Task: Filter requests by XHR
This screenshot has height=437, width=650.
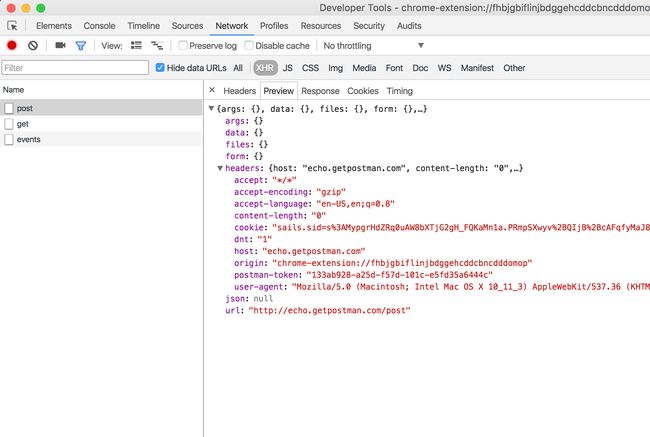Action: tap(265, 68)
